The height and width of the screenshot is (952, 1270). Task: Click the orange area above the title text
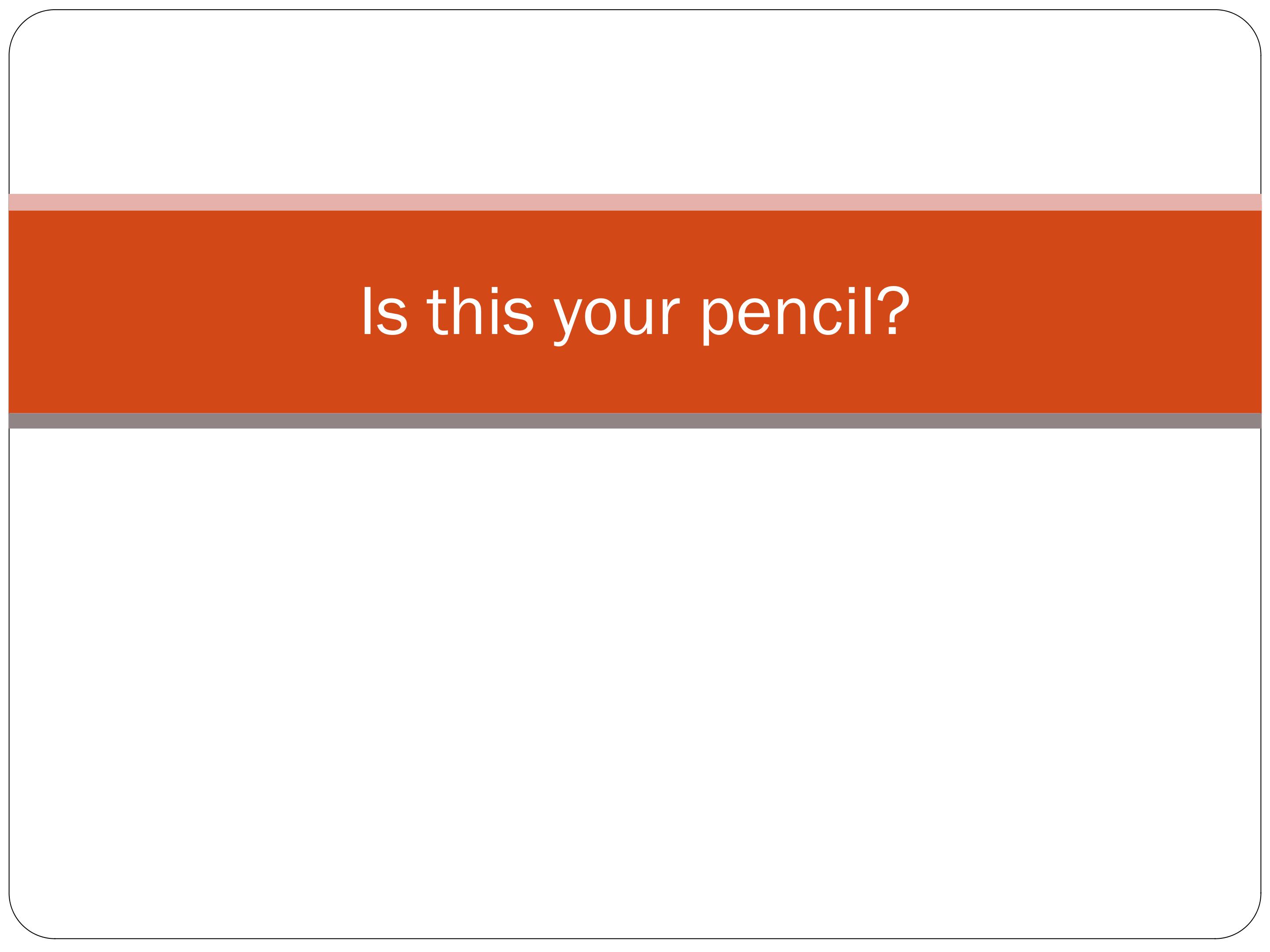635,247
